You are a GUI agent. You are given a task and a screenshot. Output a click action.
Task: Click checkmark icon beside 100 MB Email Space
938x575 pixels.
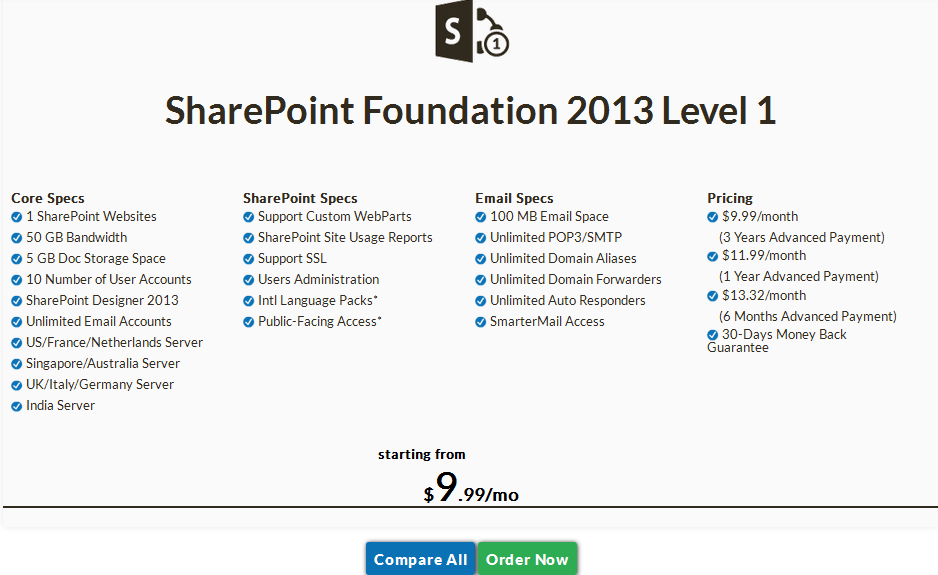[481, 217]
